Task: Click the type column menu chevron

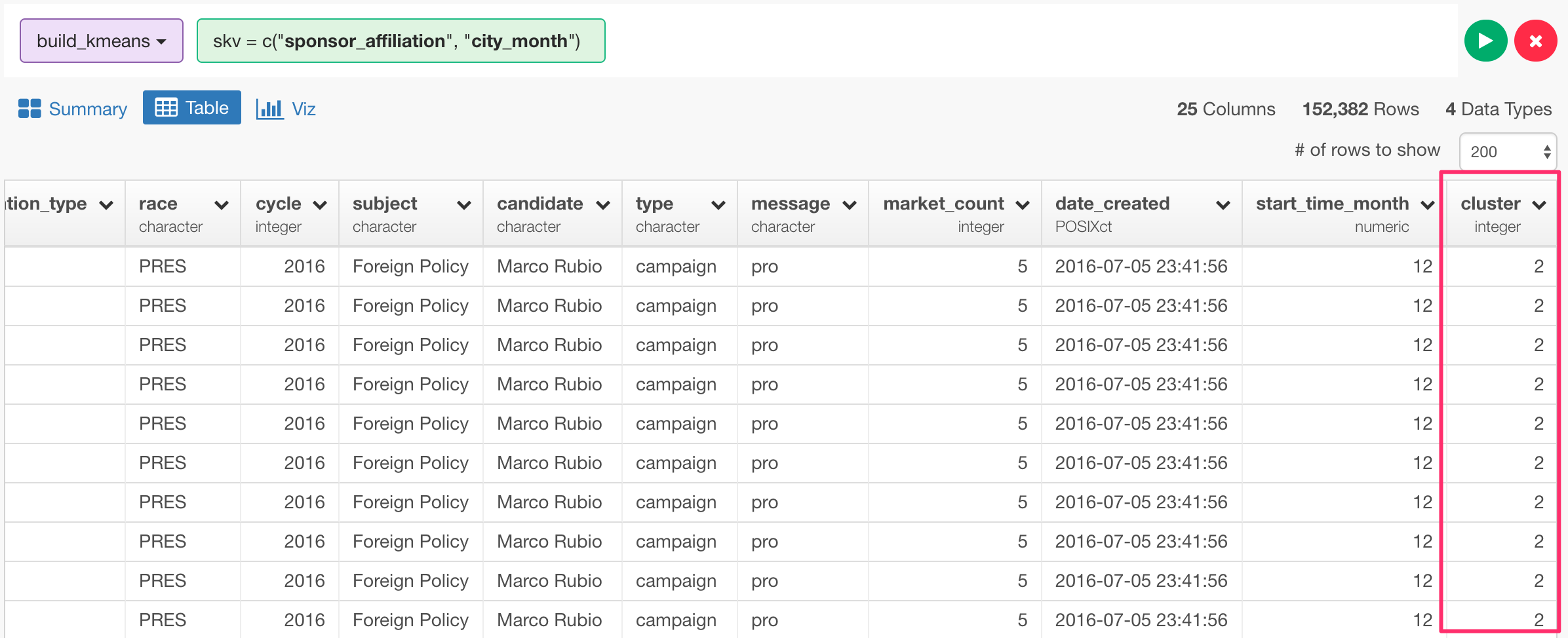Action: [718, 205]
